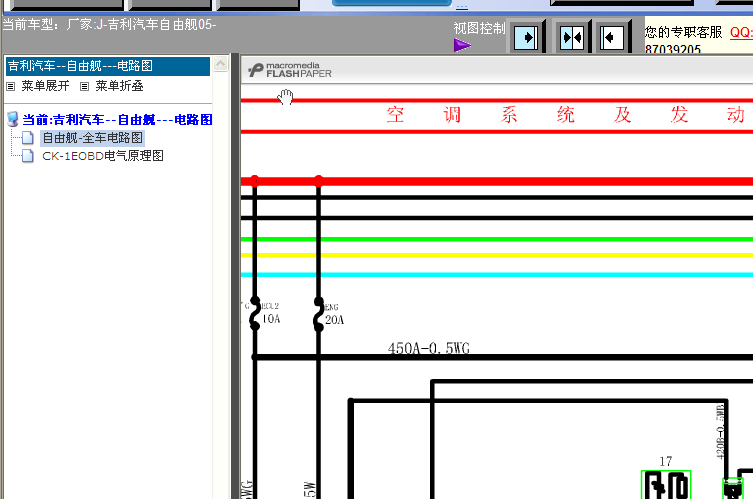Click the computer icon beside the tree root
This screenshot has height=499, width=753.
click(13, 119)
